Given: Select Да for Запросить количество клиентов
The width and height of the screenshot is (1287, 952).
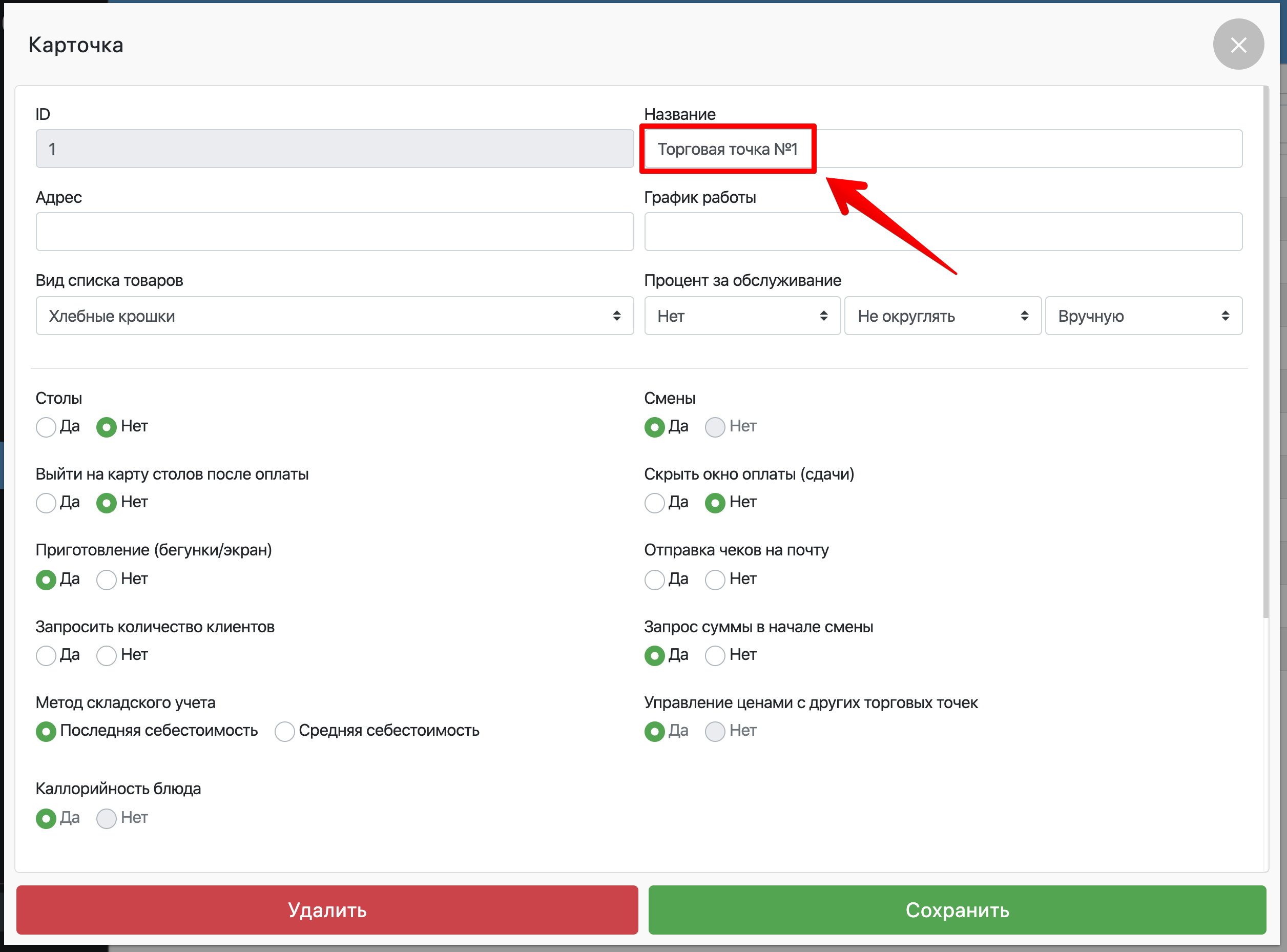Looking at the screenshot, I should pyautogui.click(x=46, y=655).
